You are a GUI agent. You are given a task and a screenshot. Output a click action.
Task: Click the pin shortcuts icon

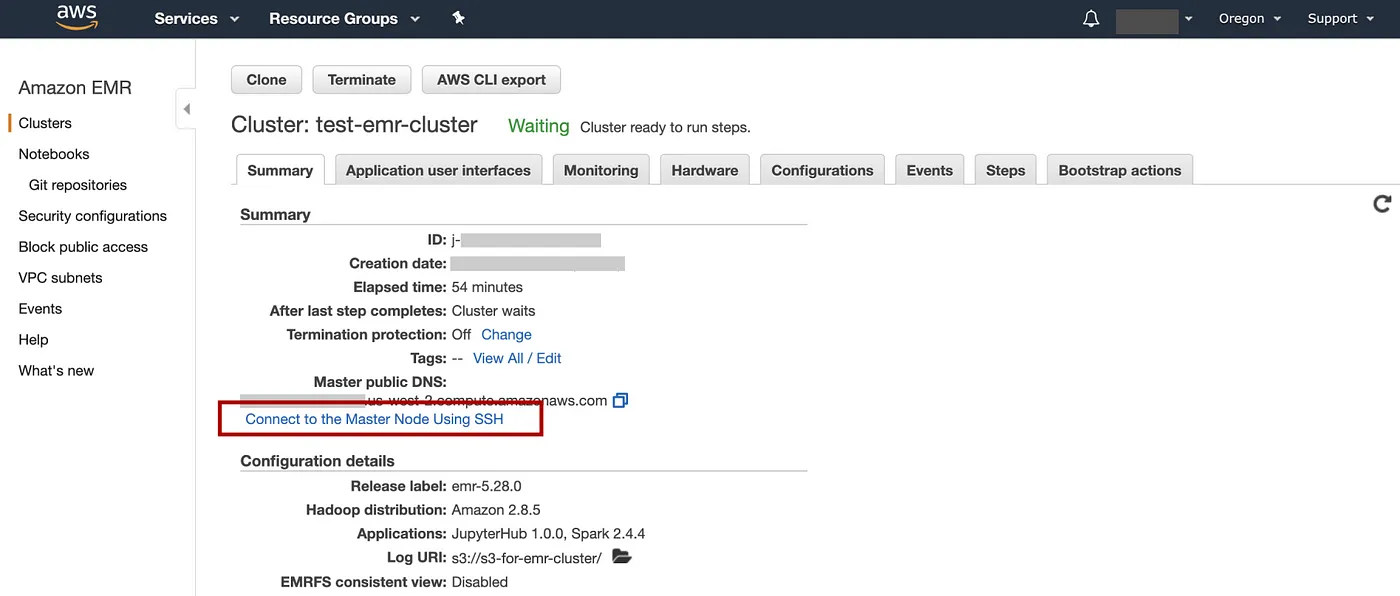(x=458, y=18)
